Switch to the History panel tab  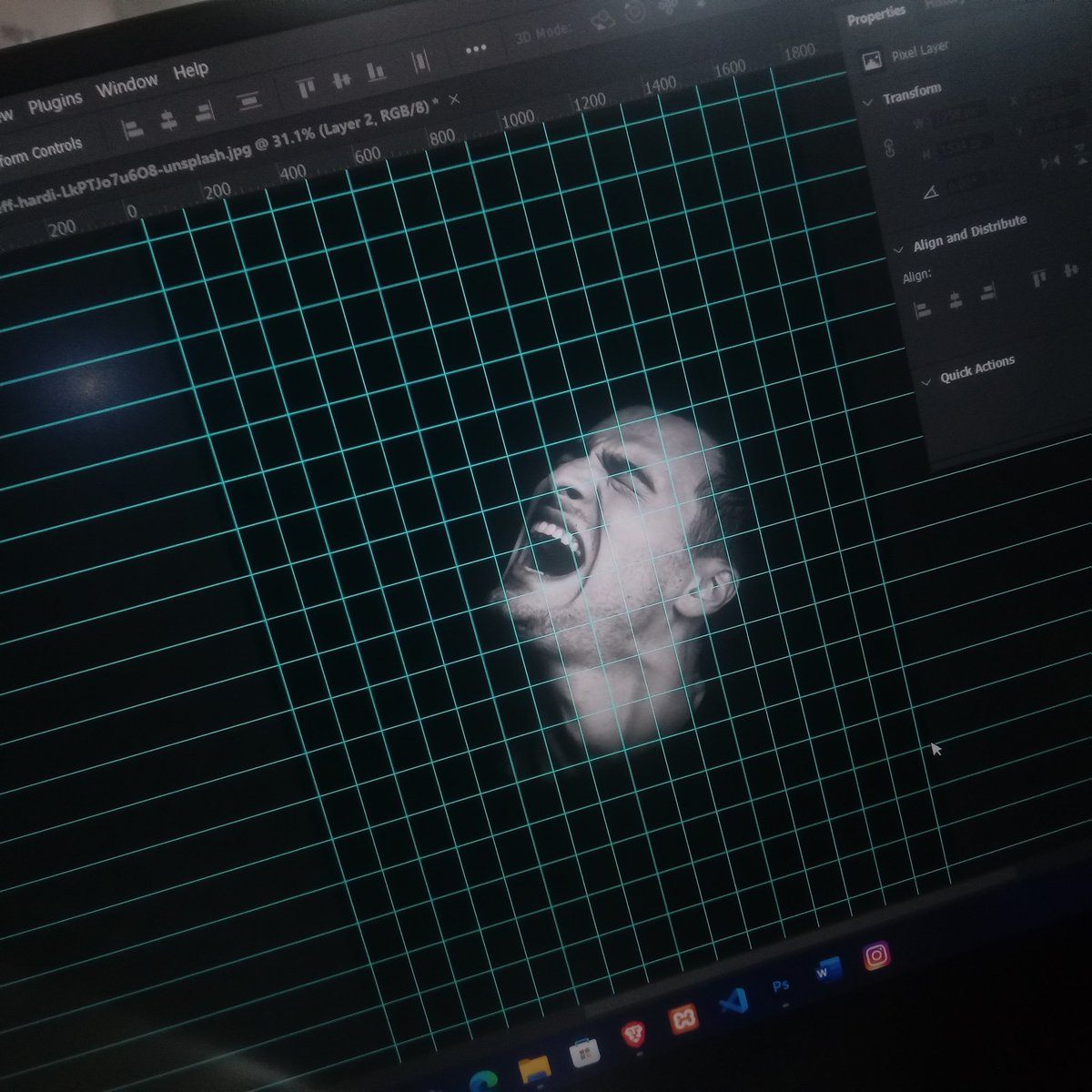tap(944, 4)
